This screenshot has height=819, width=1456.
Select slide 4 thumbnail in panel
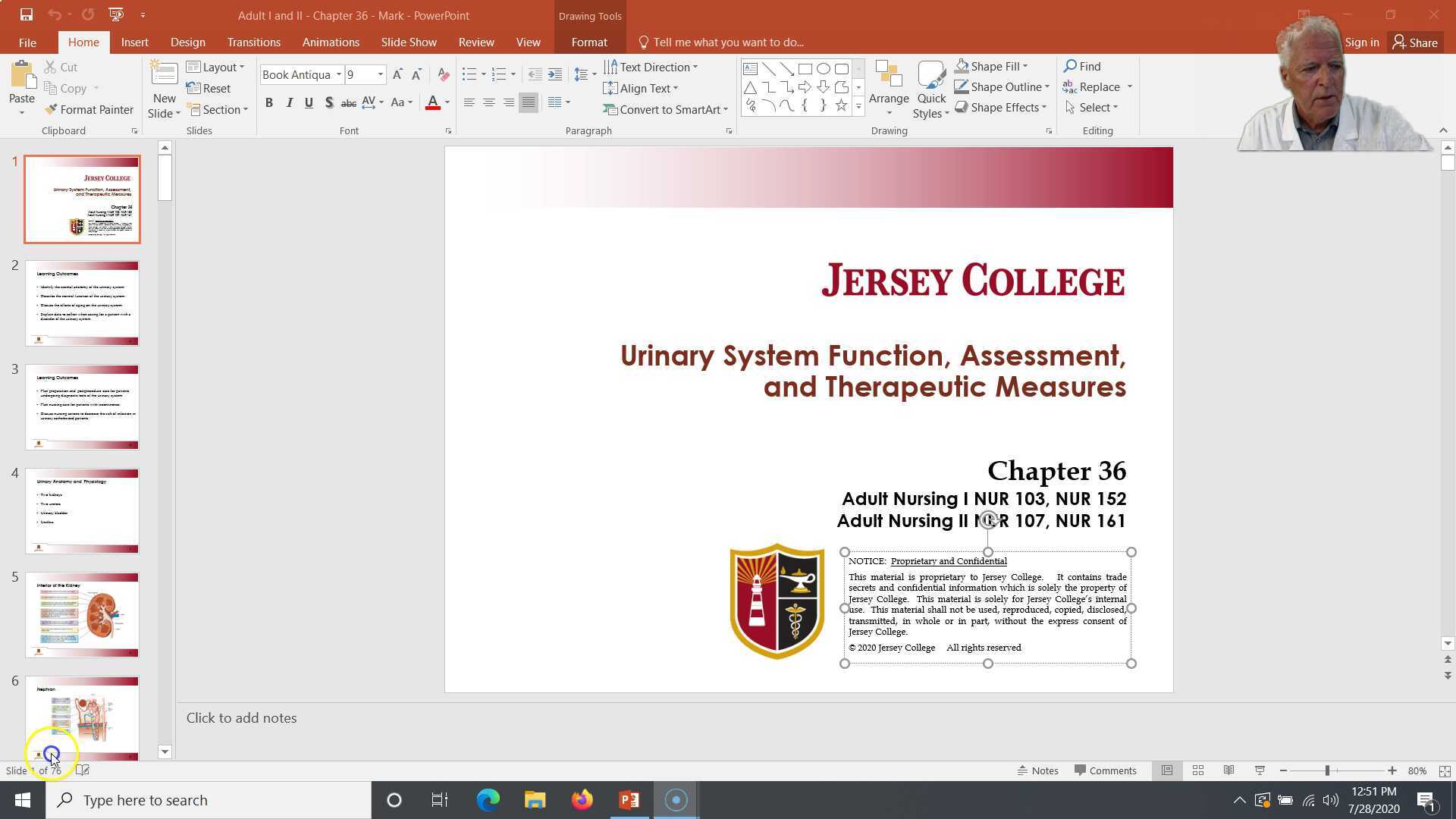pyautogui.click(x=82, y=510)
